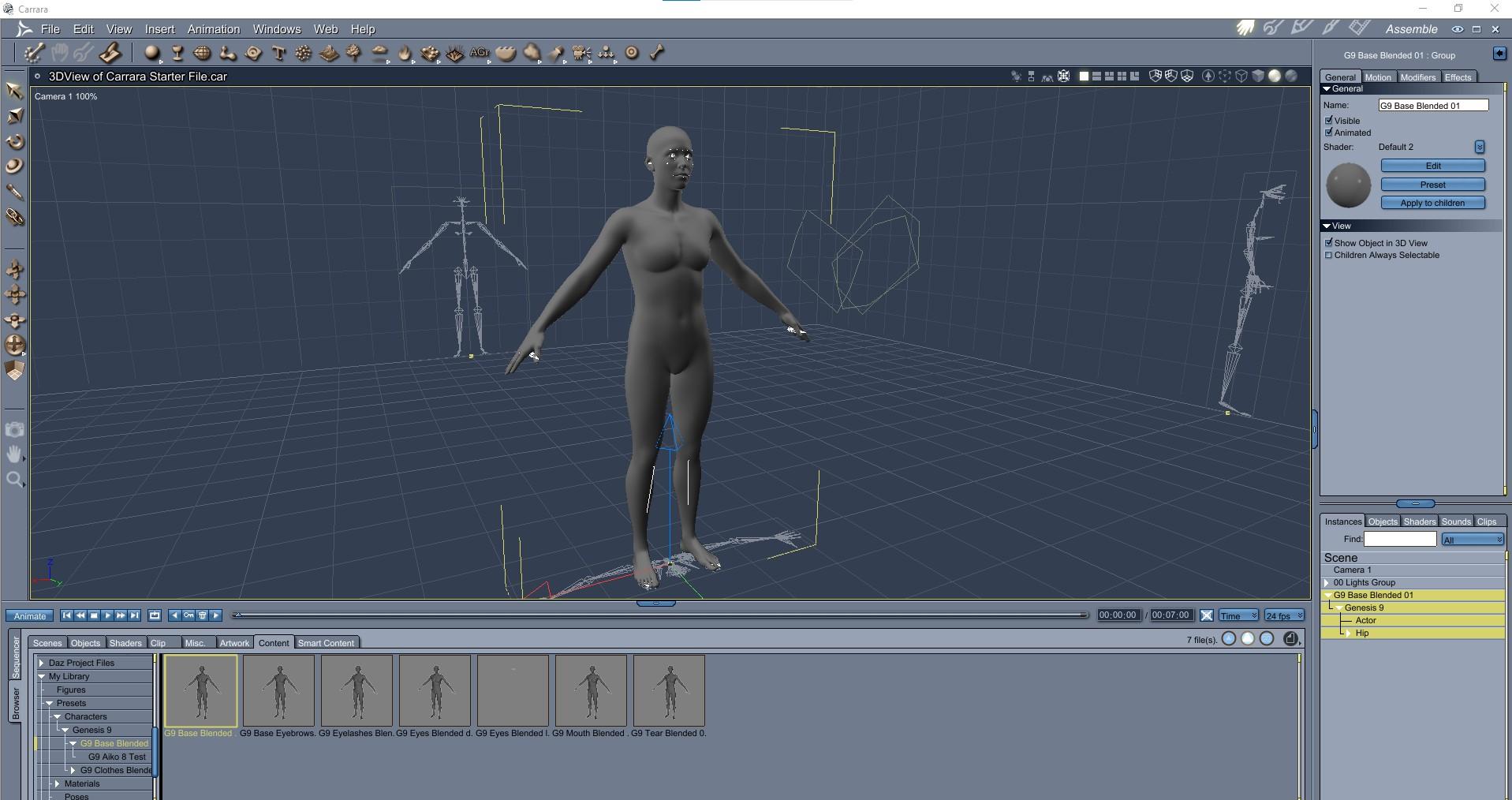Select the small thumbnail size radio button
Viewport: 1512px width, 800px height.
tap(1229, 639)
